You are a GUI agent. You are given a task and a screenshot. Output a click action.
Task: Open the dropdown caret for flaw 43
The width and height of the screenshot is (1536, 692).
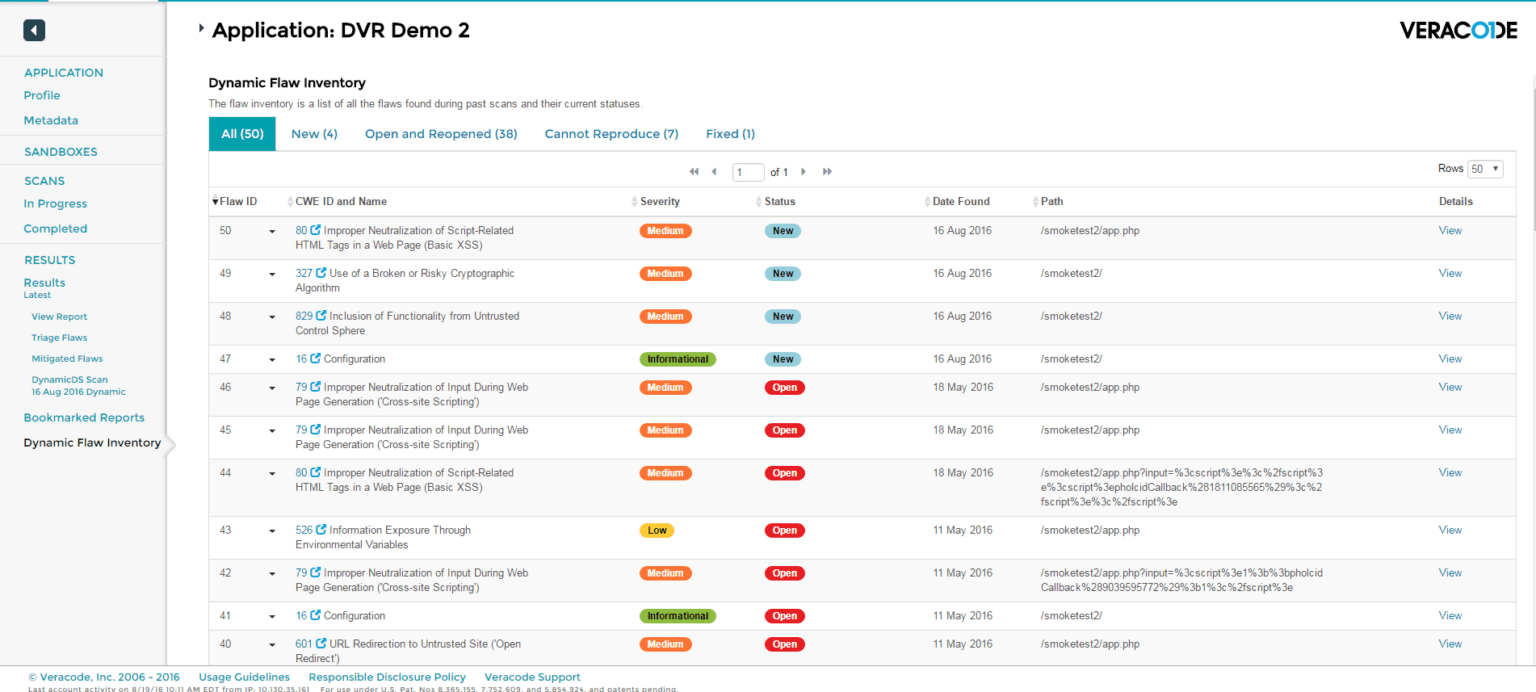pyautogui.click(x=271, y=532)
